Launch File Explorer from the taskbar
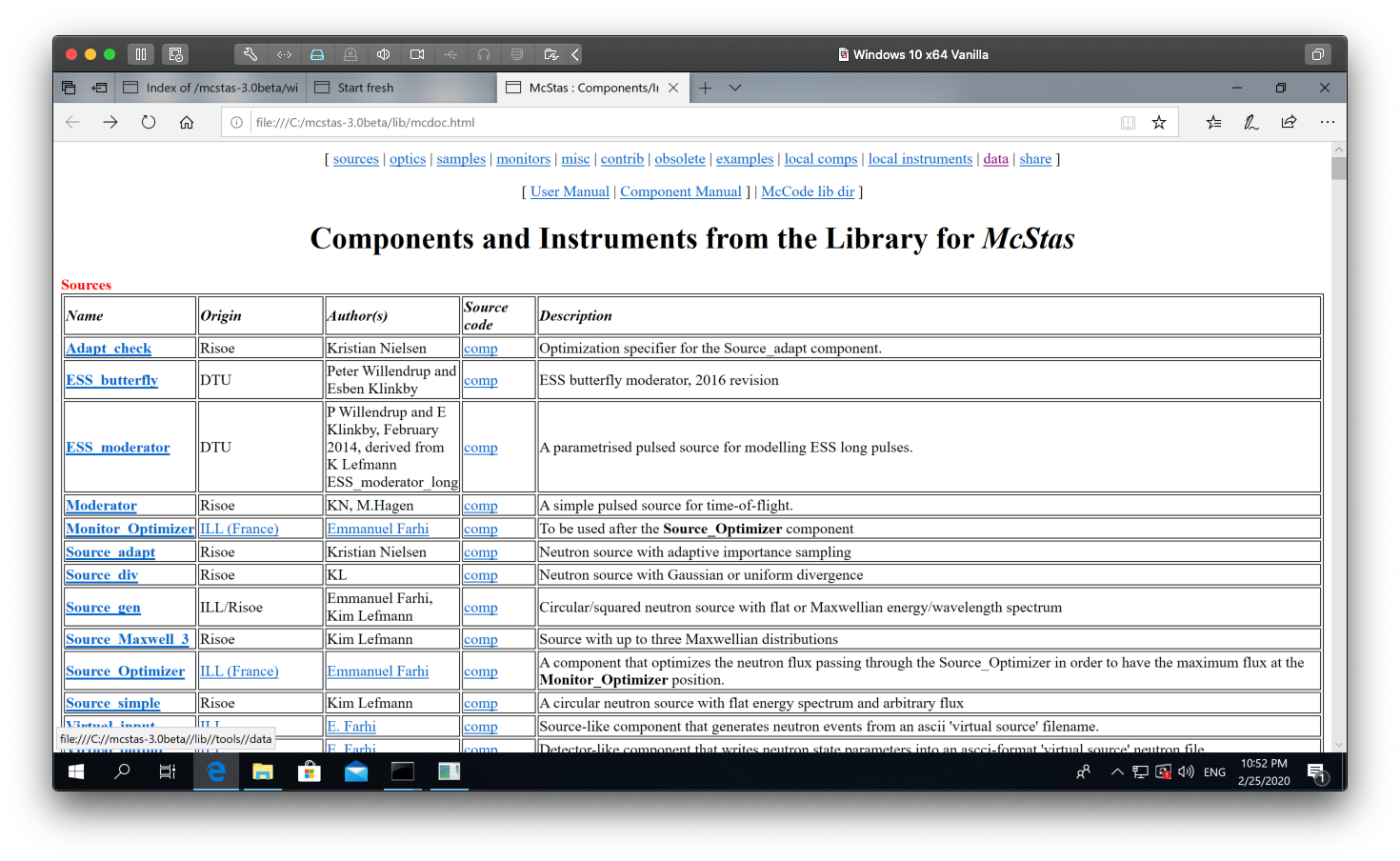Image resolution: width=1400 pixels, height=861 pixels. coord(263,771)
